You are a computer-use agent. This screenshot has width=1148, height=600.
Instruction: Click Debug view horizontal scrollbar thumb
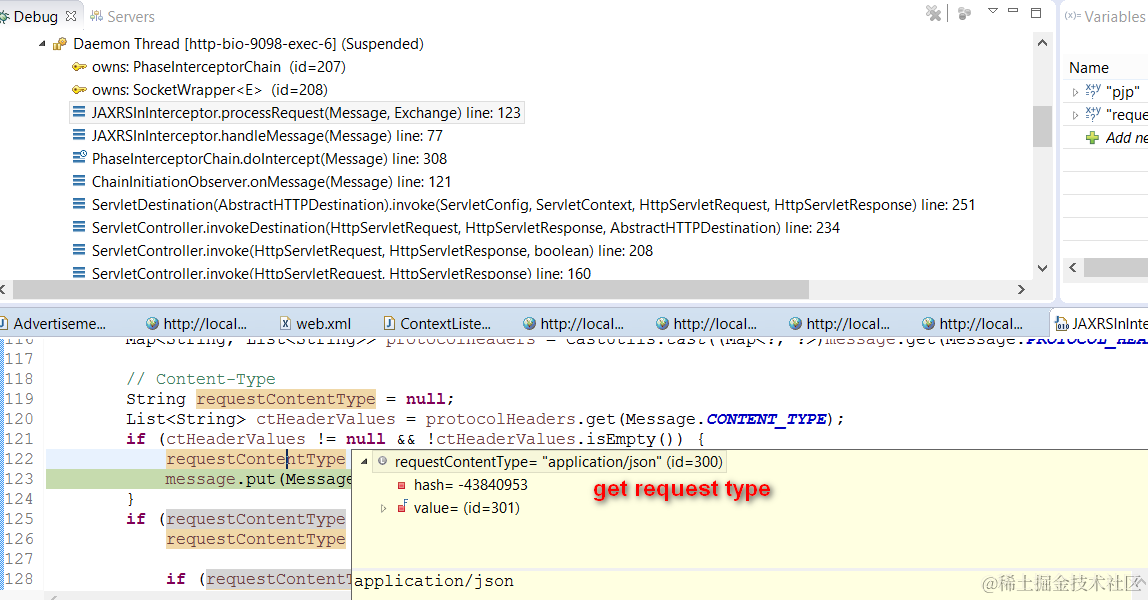click(x=411, y=290)
